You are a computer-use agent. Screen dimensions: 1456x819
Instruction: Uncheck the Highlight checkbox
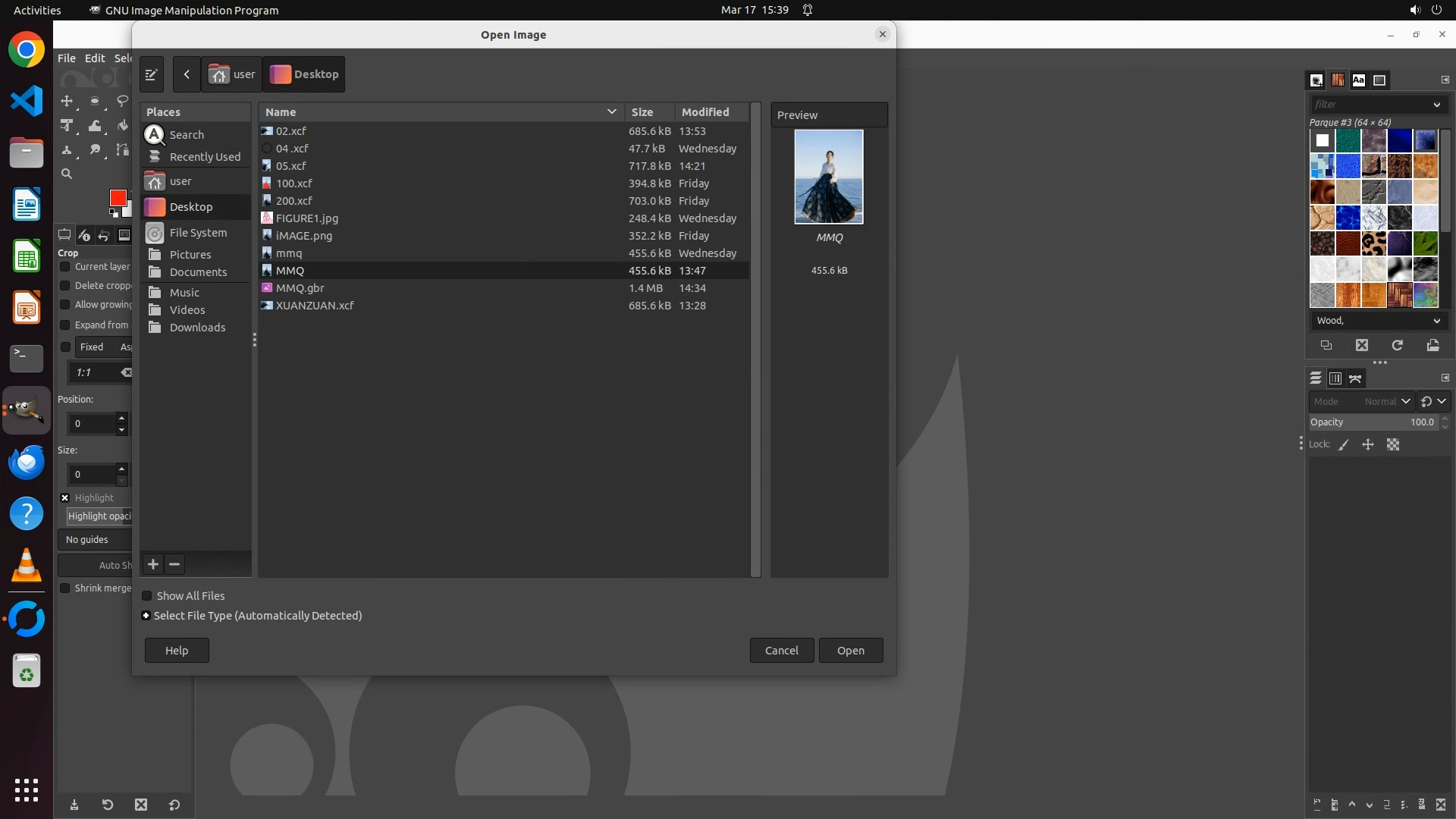[x=65, y=498]
